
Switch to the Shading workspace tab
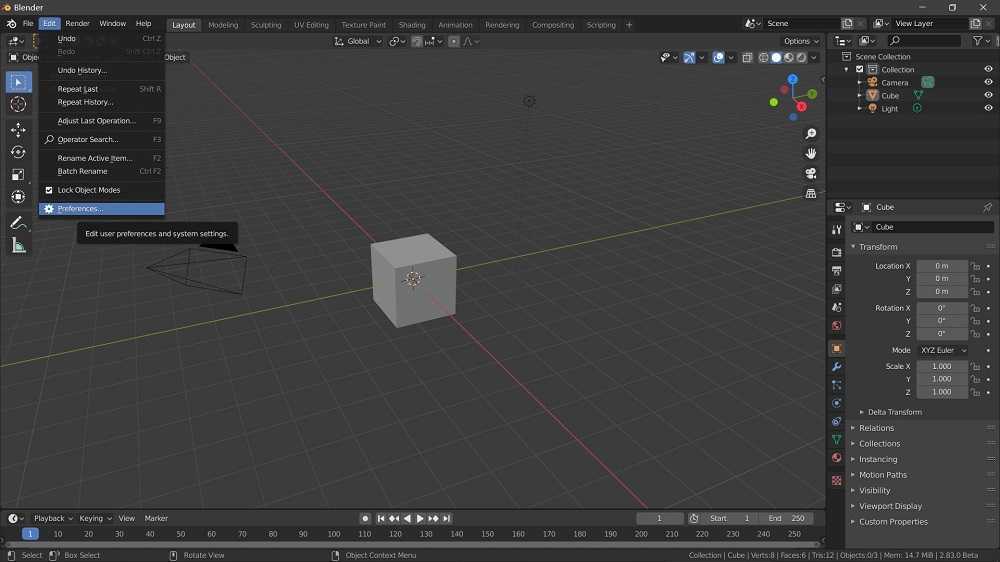point(412,25)
